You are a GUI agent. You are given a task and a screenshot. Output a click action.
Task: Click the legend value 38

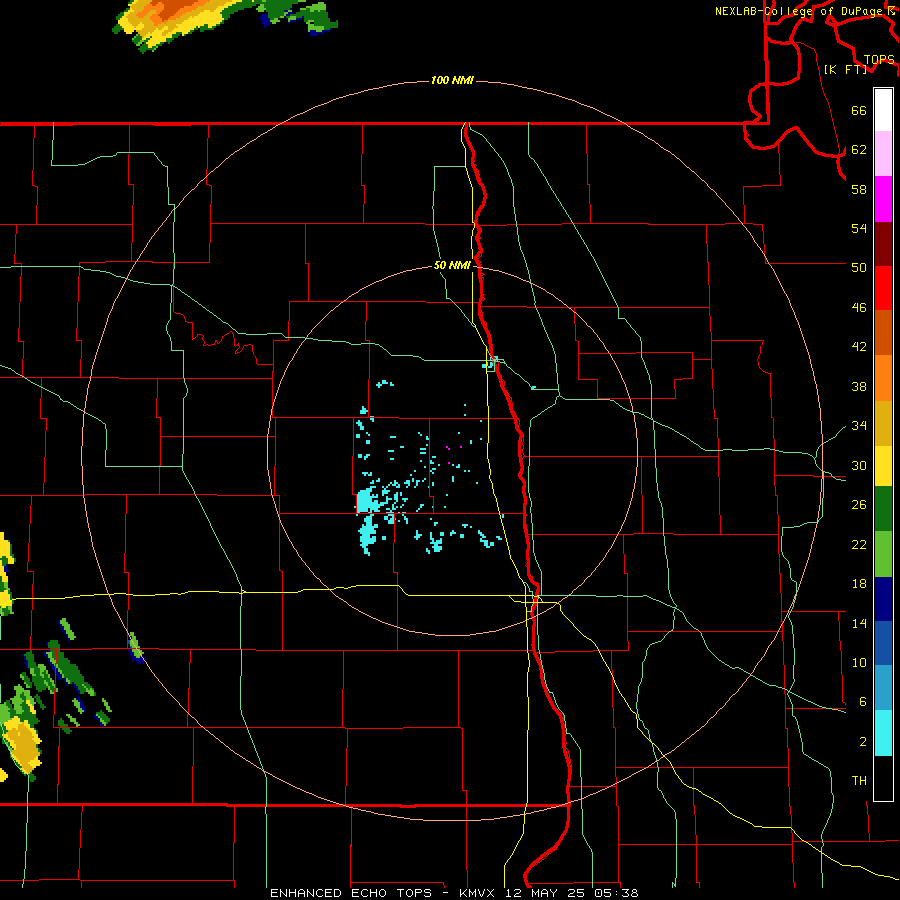pos(859,387)
